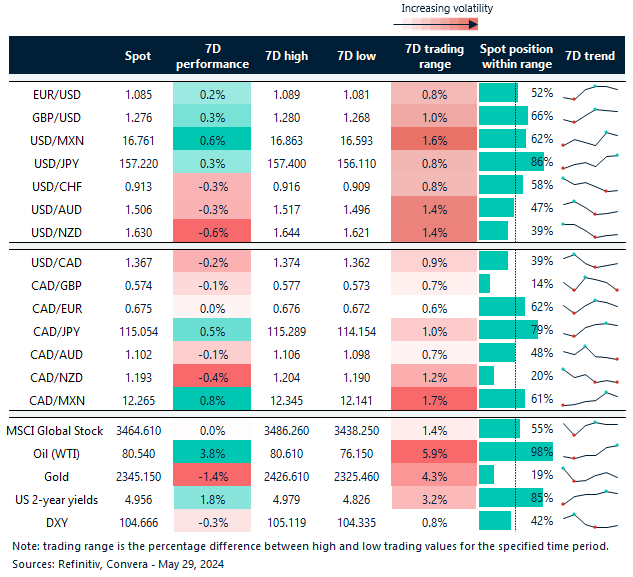Click the CAD/GBP spot position bar
This screenshot has height=577, width=633.
[x=485, y=284]
